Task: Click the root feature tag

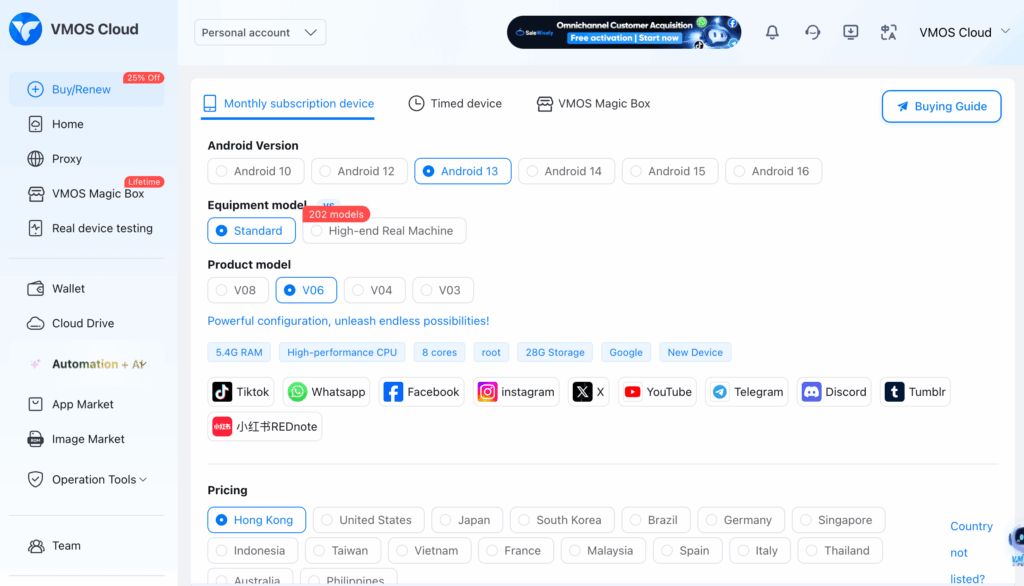Action: 491,352
